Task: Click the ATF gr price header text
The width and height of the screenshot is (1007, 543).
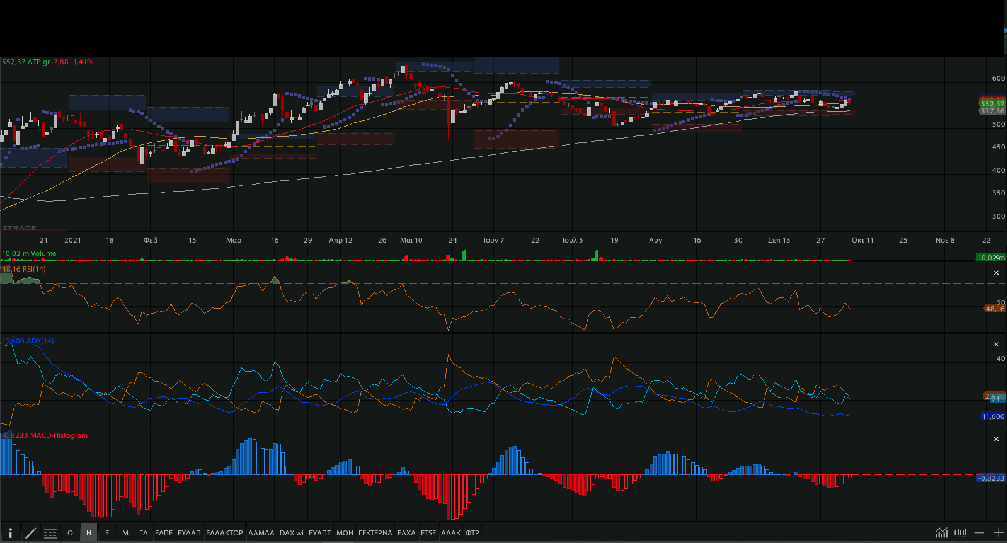Action: point(48,62)
